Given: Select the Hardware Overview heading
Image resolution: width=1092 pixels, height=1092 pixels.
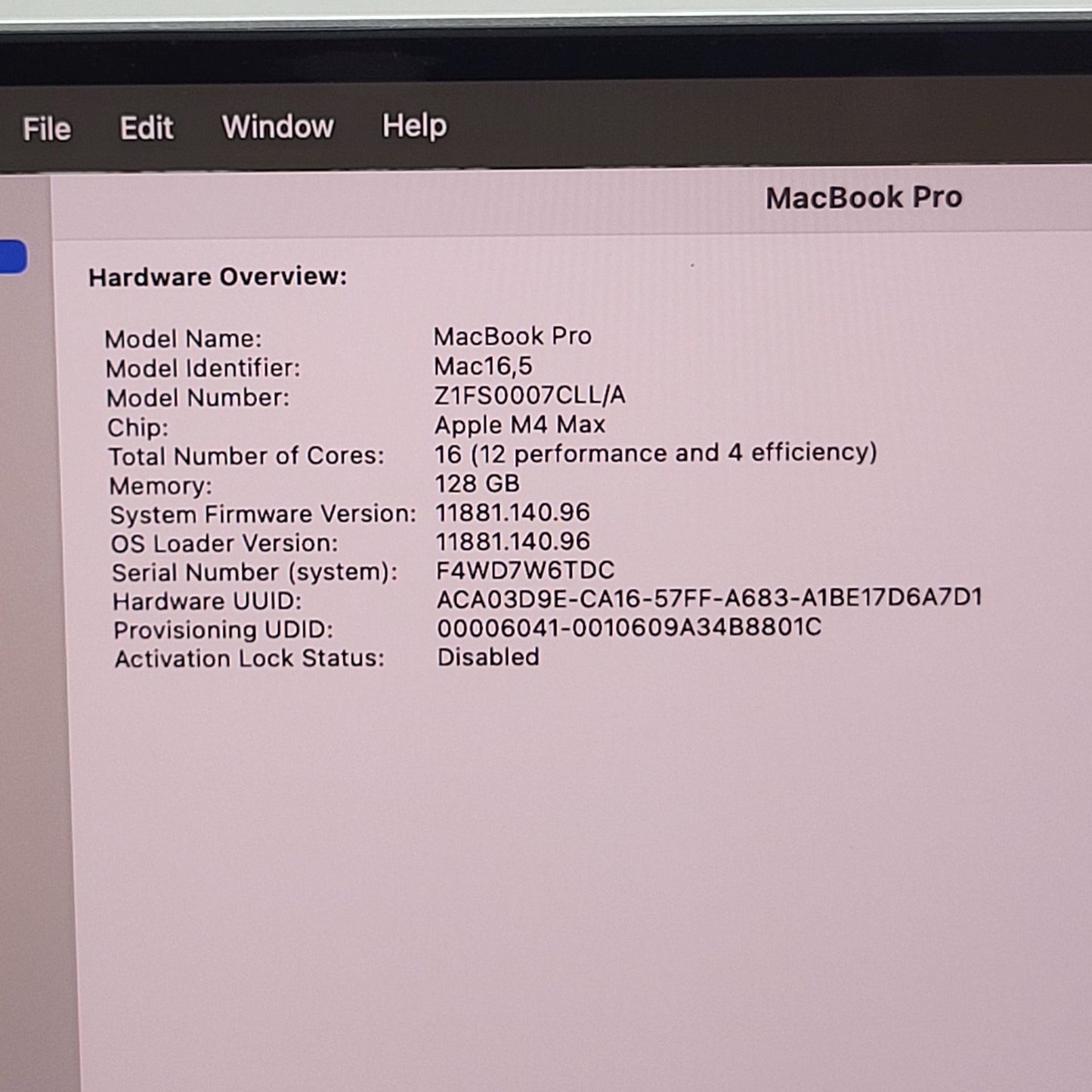Looking at the screenshot, I should (x=218, y=277).
